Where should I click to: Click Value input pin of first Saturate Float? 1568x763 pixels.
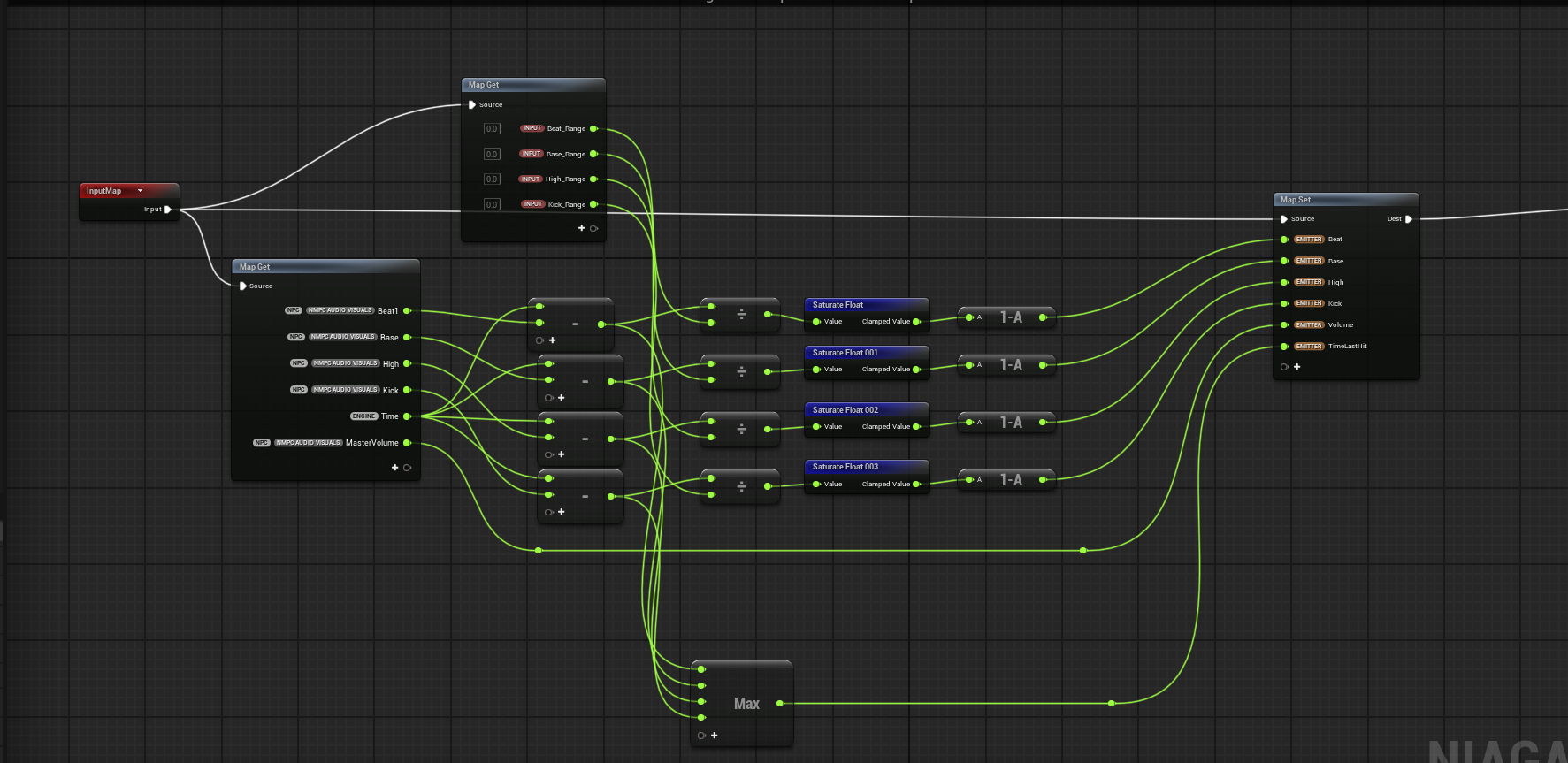(x=816, y=322)
